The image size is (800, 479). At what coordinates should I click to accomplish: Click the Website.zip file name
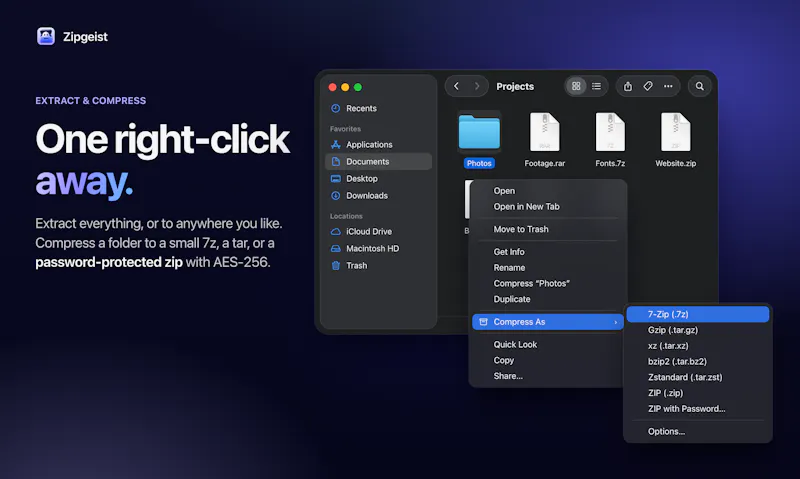676,163
